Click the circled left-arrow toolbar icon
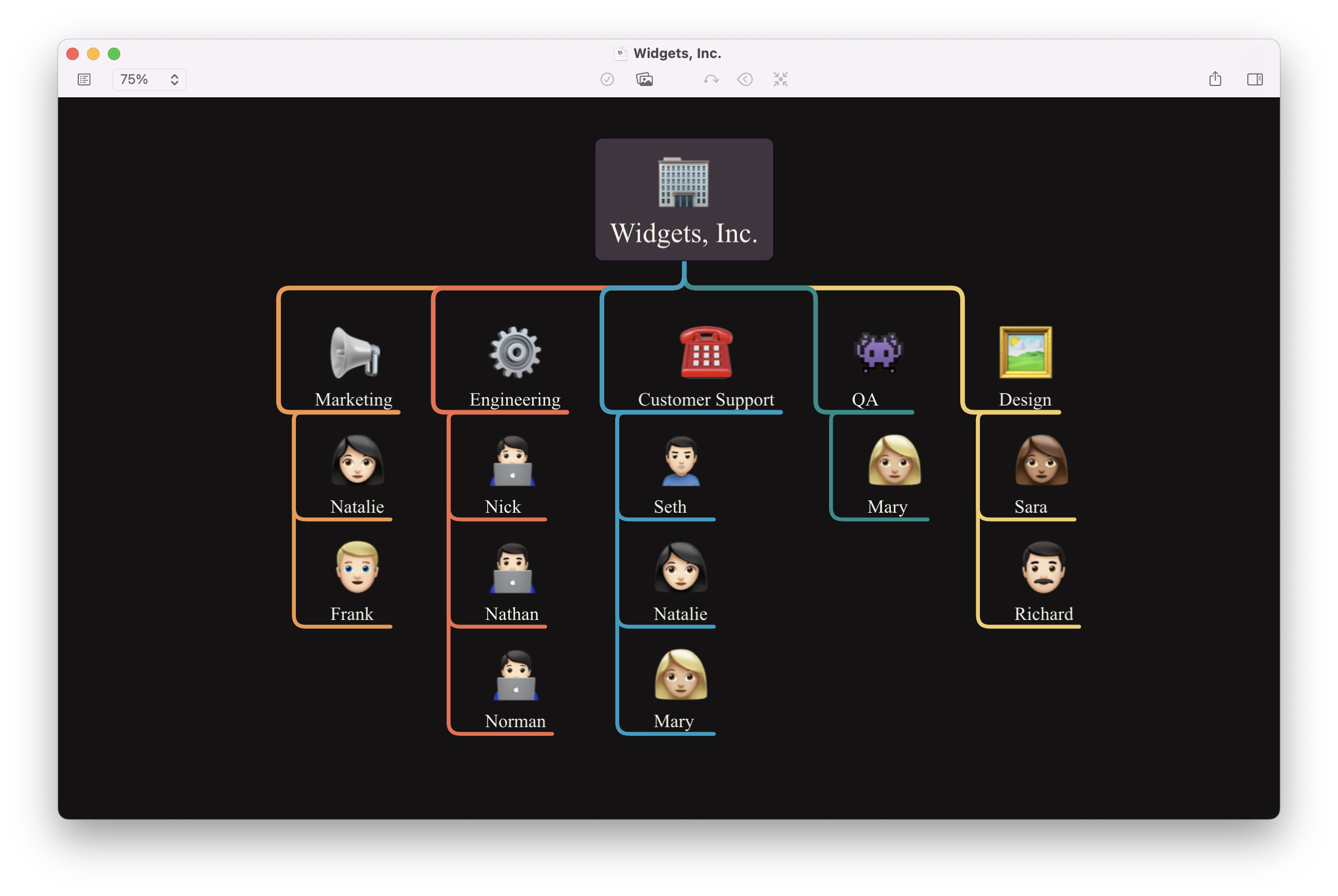The image size is (1338, 896). click(745, 79)
